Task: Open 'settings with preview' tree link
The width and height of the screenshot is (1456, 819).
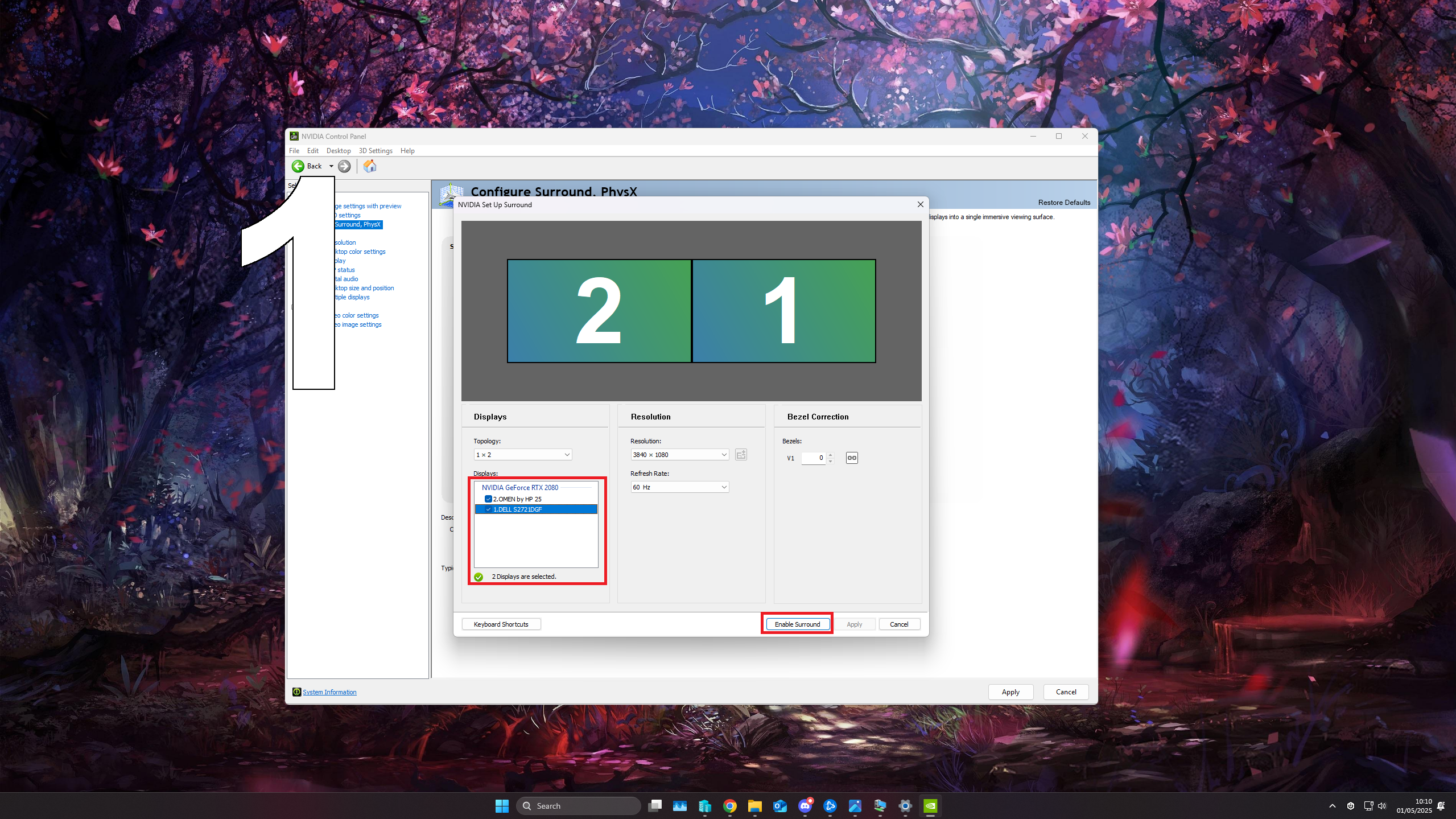Action: tap(369, 207)
